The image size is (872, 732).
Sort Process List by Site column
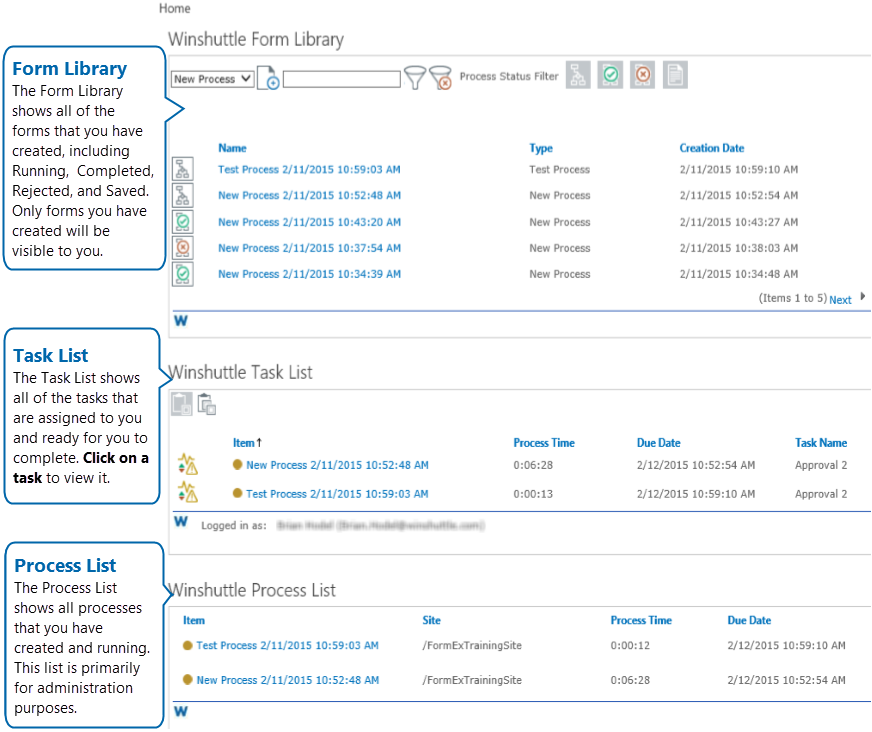(x=431, y=620)
